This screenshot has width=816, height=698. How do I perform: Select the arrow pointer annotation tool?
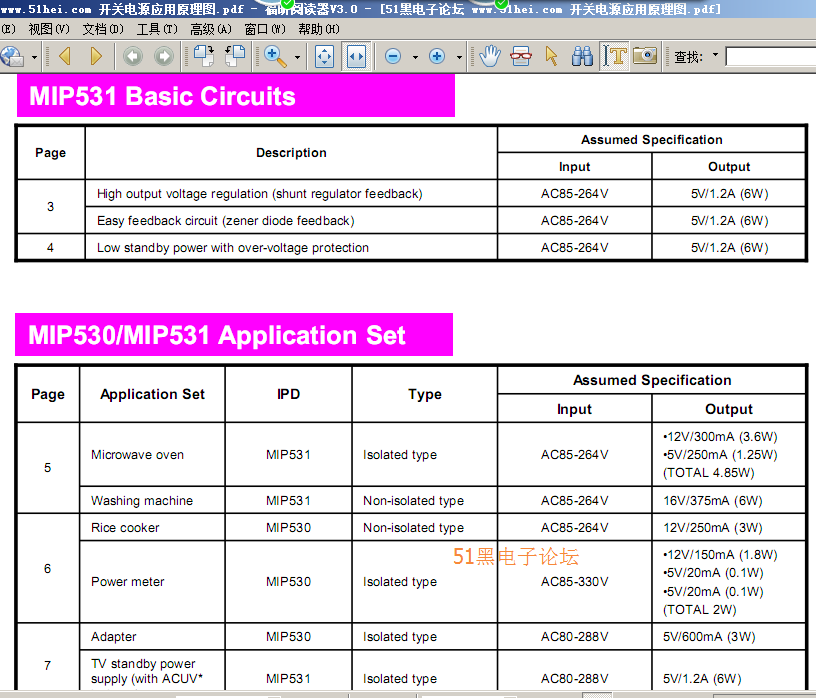pyautogui.click(x=552, y=56)
